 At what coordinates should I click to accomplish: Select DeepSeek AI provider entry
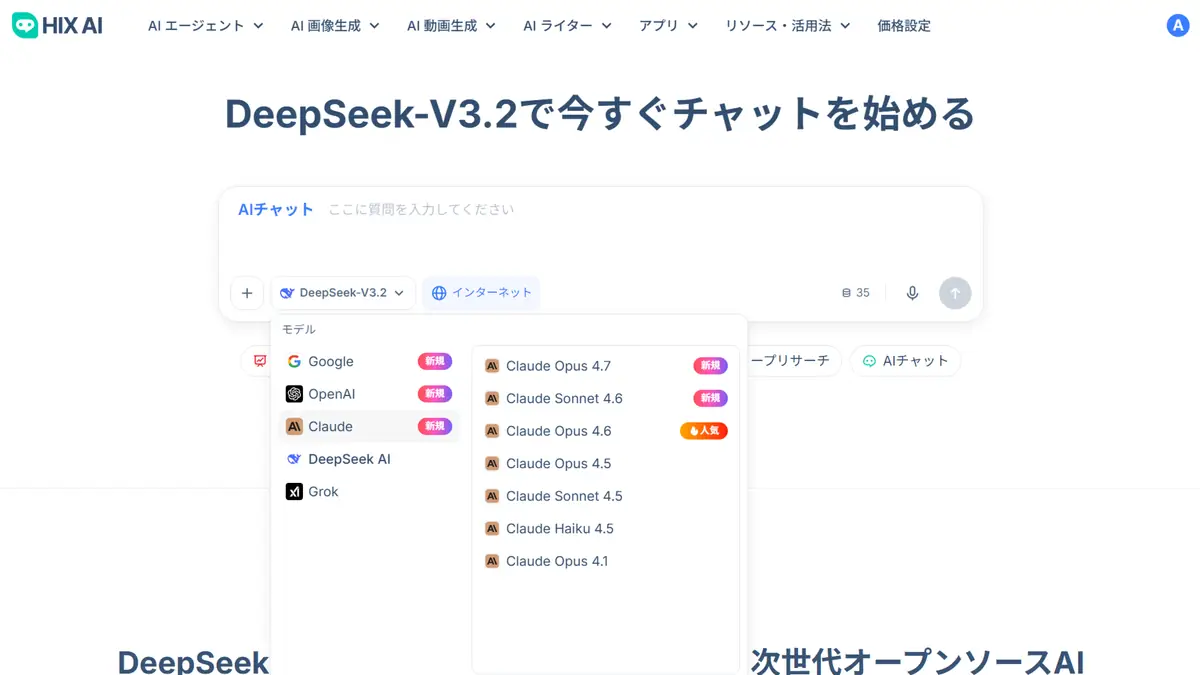point(368,459)
